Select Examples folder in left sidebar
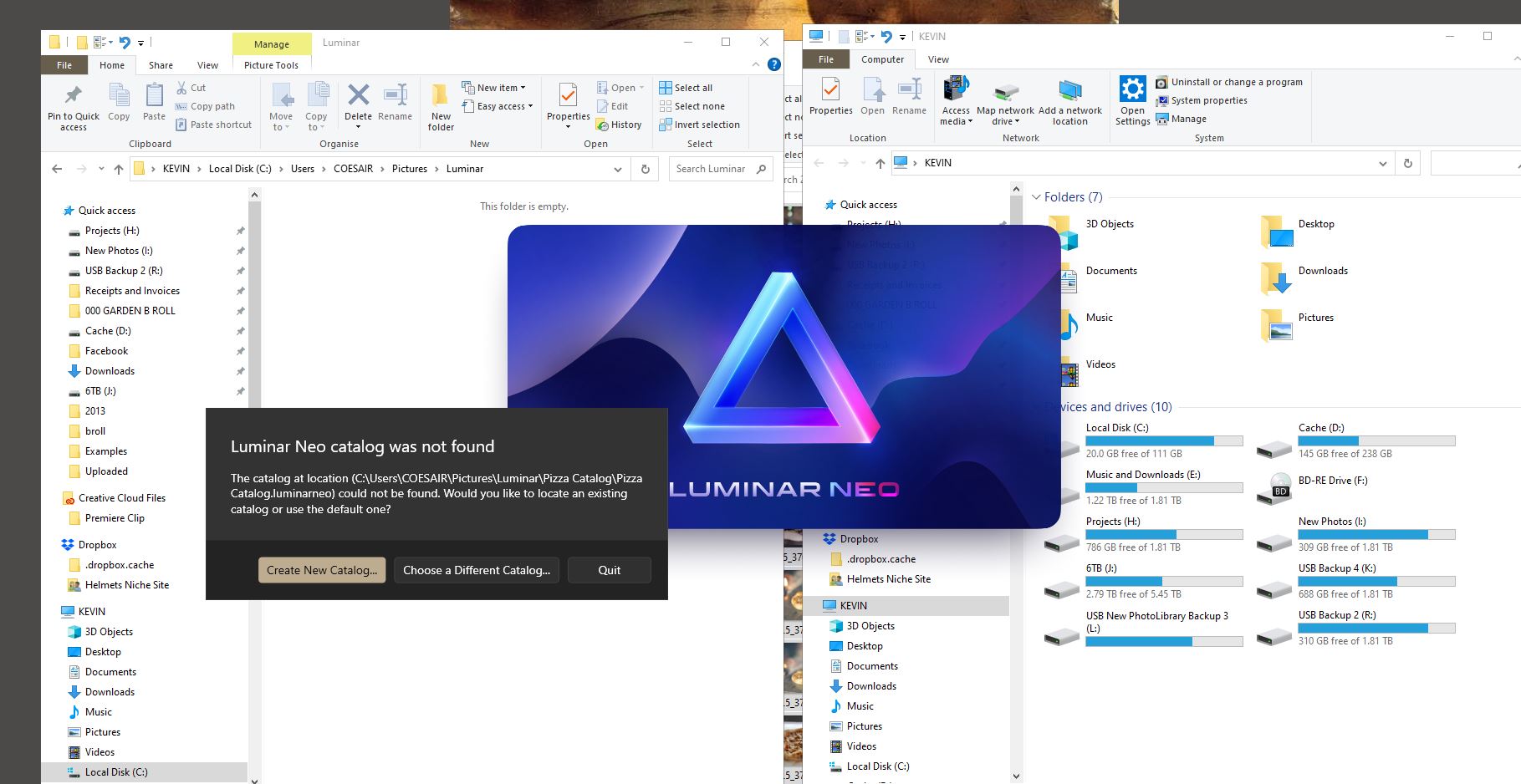 tap(106, 451)
